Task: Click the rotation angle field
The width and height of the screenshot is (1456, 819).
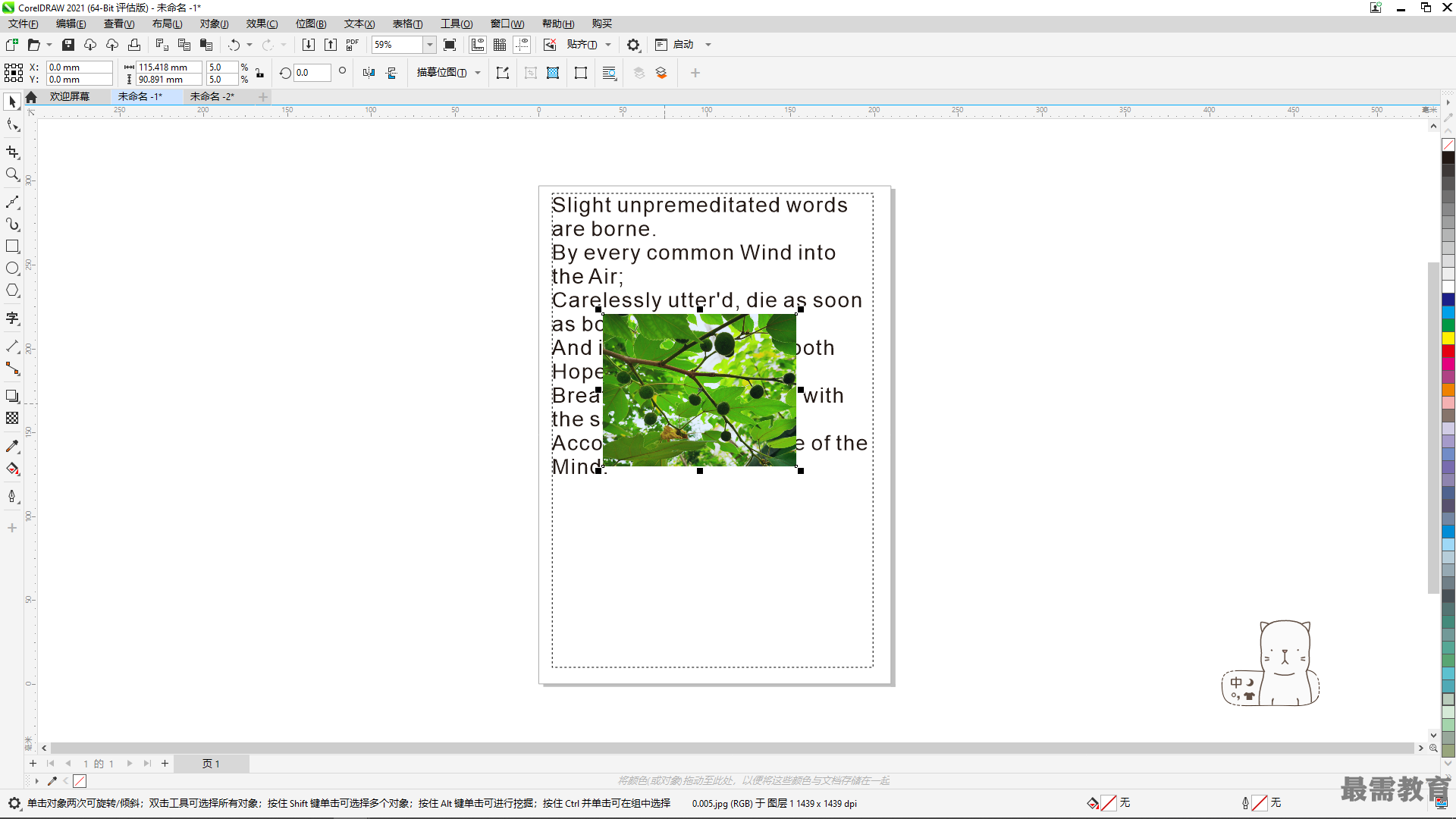Action: pyautogui.click(x=312, y=73)
